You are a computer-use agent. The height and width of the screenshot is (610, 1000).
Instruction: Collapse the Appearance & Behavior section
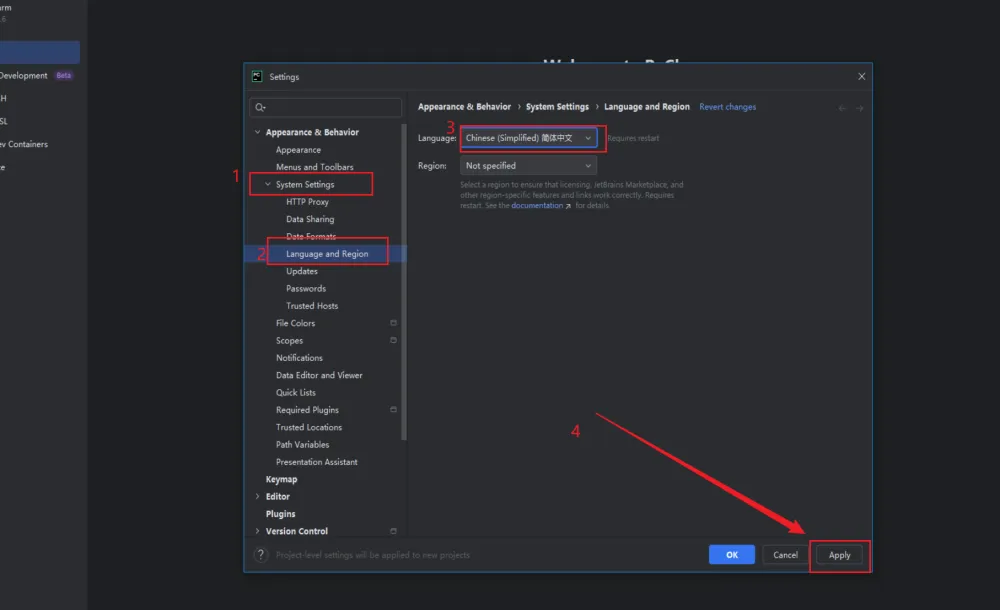258,132
